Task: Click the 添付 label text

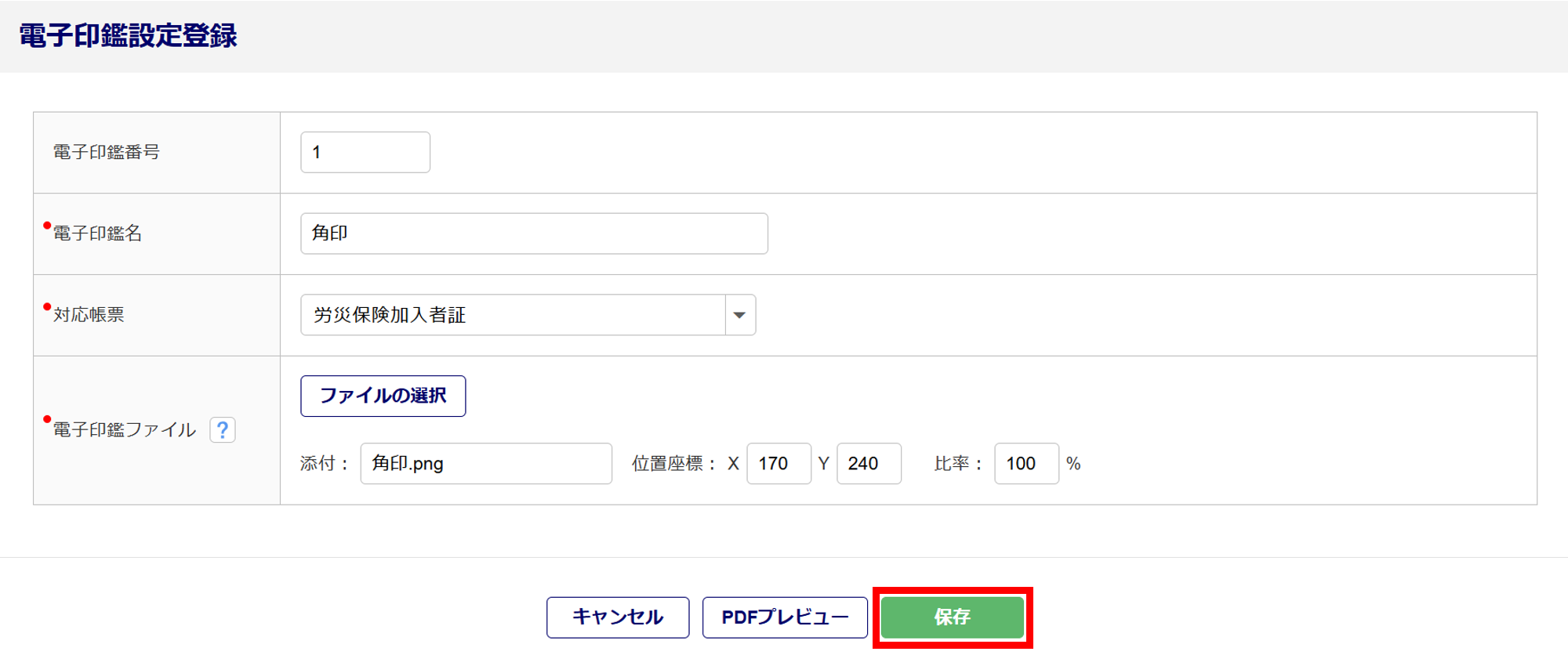Action: click(x=318, y=464)
